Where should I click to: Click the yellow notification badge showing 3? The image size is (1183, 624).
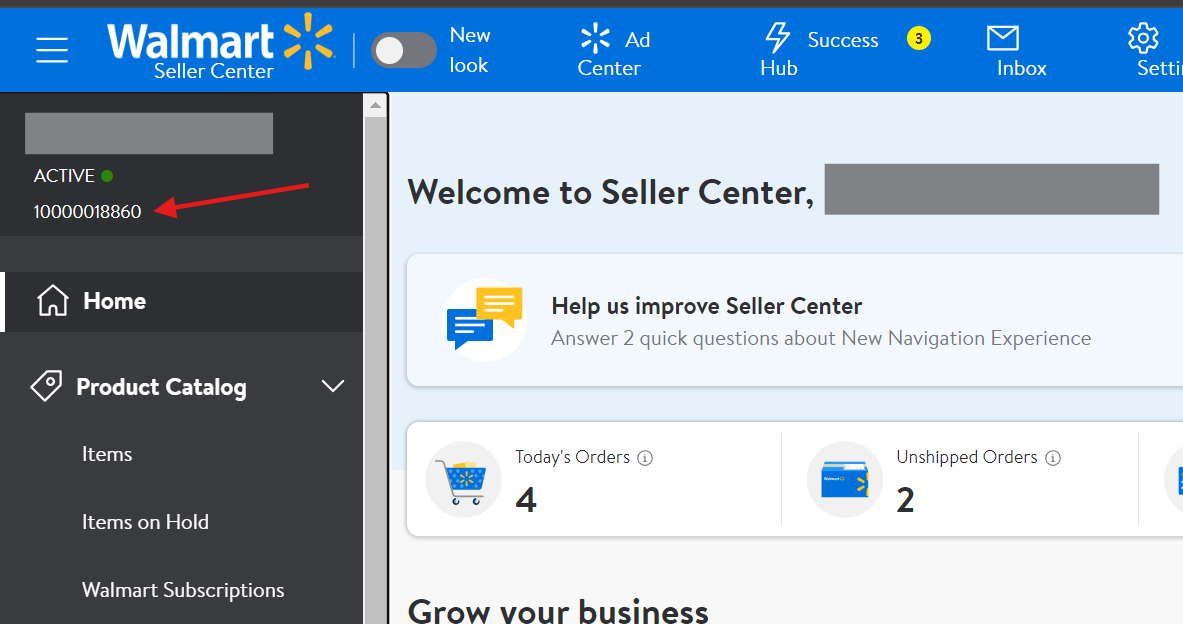click(918, 39)
